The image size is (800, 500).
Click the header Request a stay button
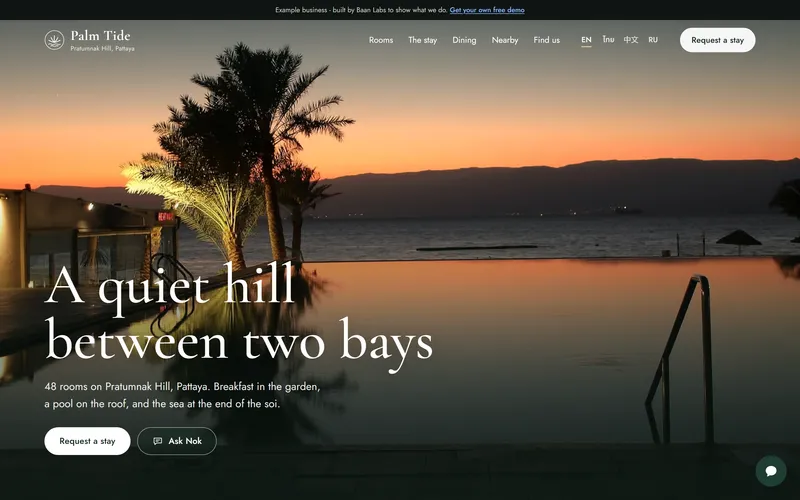point(717,40)
